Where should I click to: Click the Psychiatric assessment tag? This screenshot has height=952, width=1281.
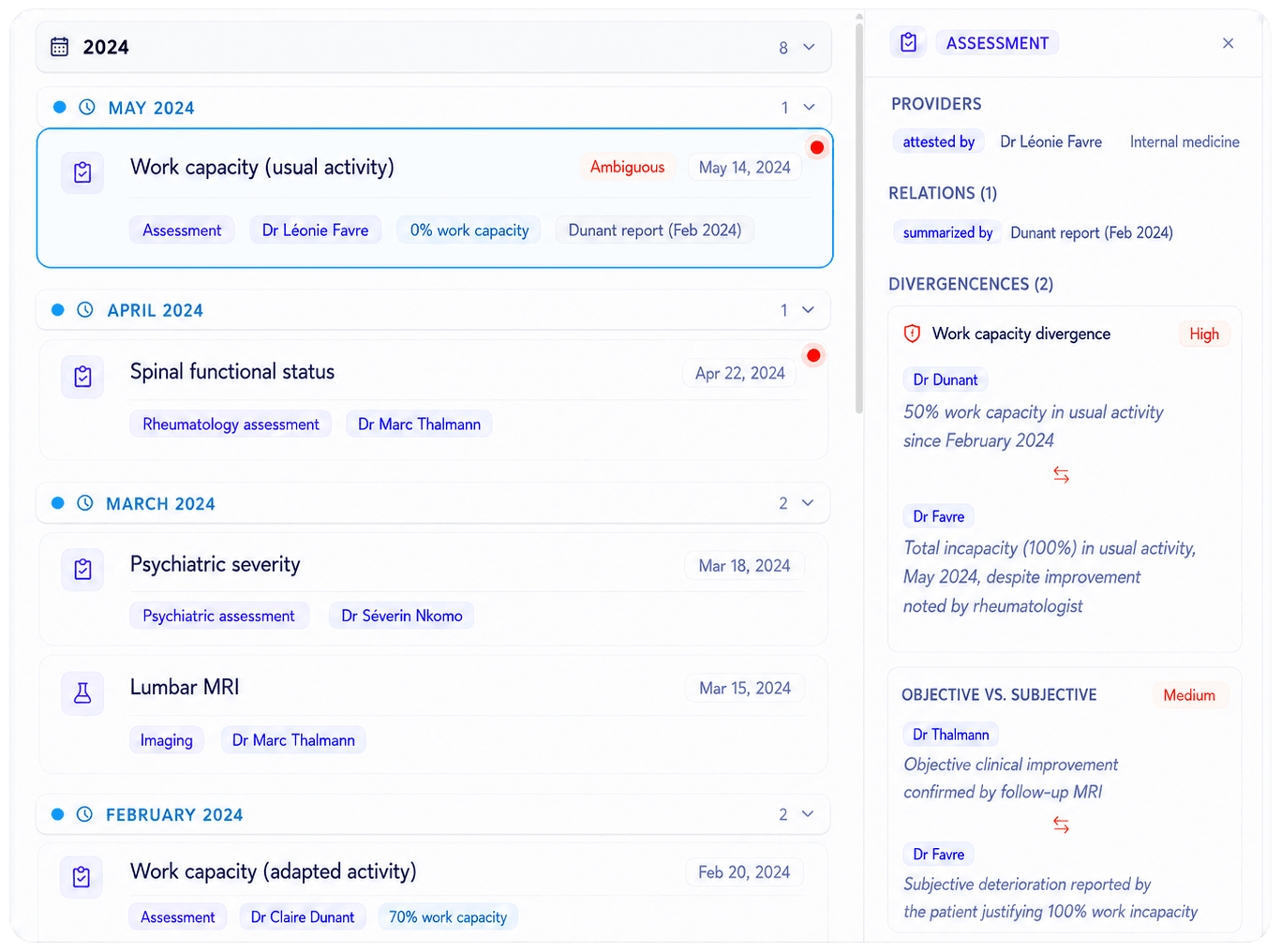pyautogui.click(x=218, y=615)
